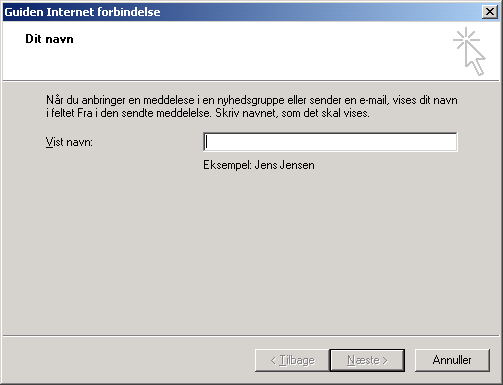Viewport: 503px width, 385px height.
Task: Select the Vist navn label
Action: click(x=69, y=142)
